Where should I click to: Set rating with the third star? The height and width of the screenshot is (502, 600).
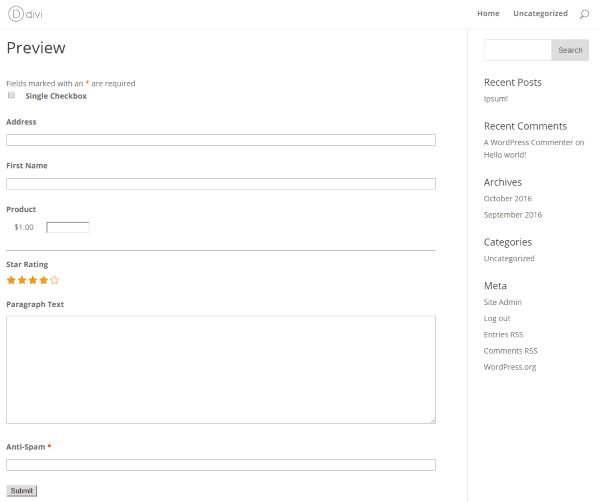(x=33, y=281)
